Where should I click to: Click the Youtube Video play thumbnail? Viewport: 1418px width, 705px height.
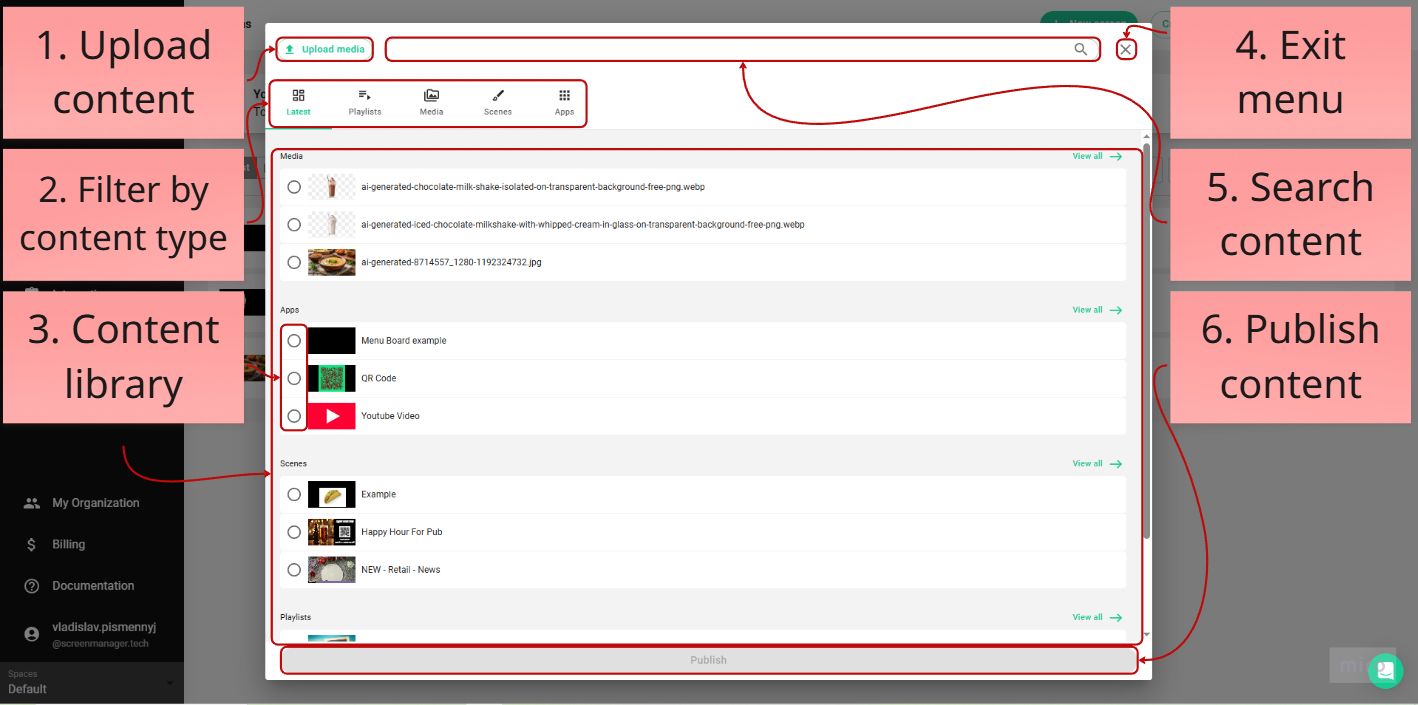click(x=332, y=416)
